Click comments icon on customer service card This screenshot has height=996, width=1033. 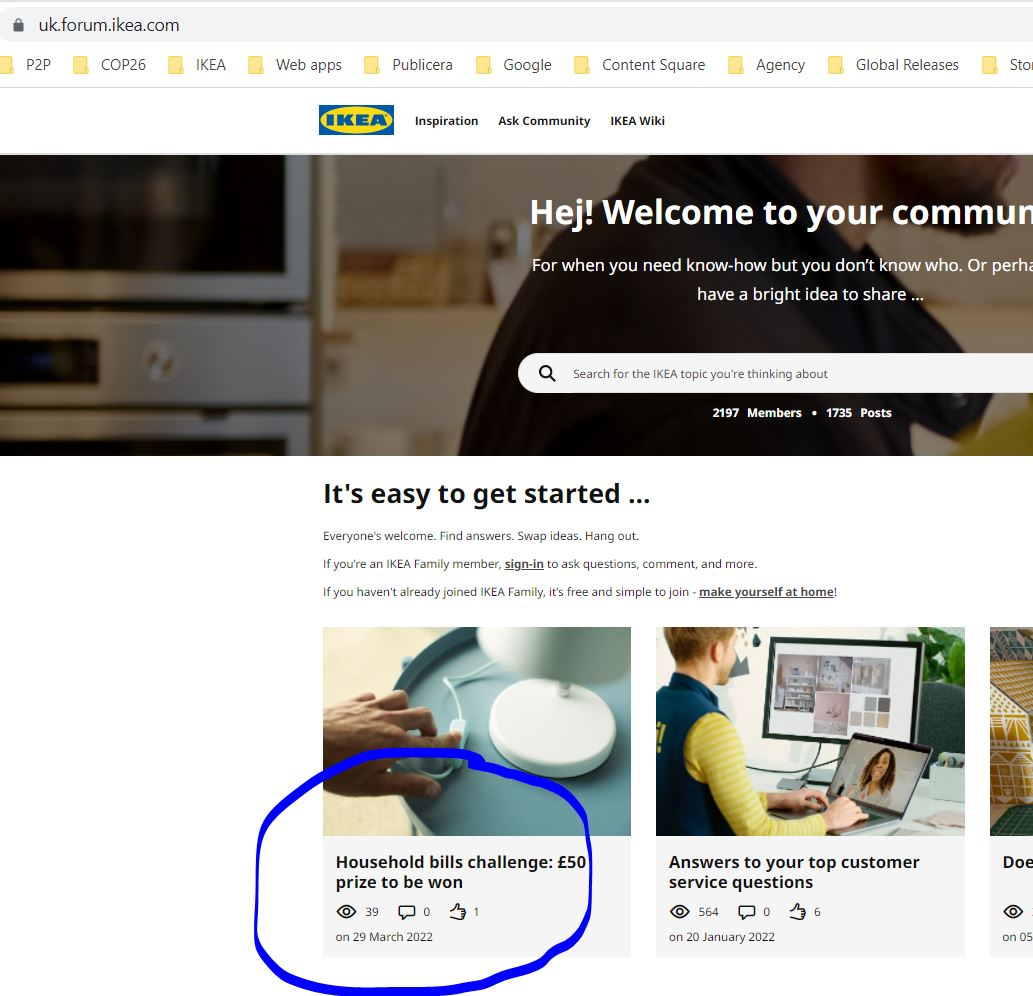tap(746, 912)
